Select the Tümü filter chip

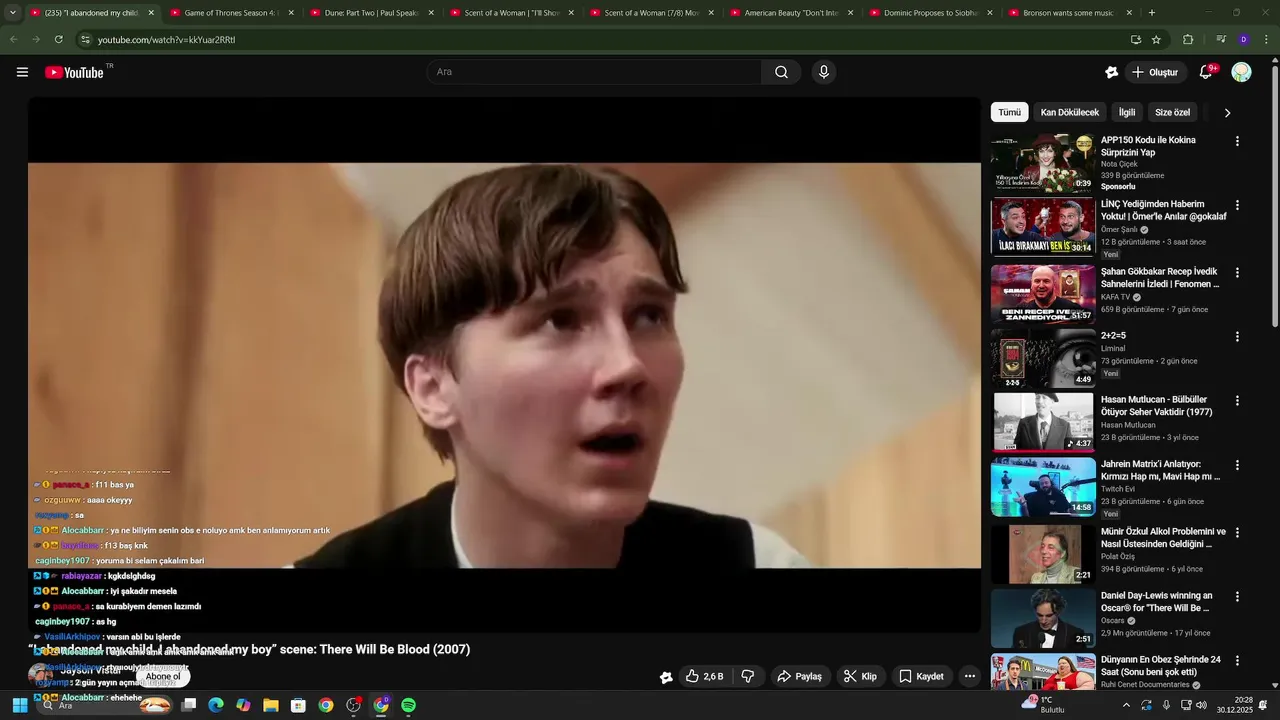click(1009, 113)
